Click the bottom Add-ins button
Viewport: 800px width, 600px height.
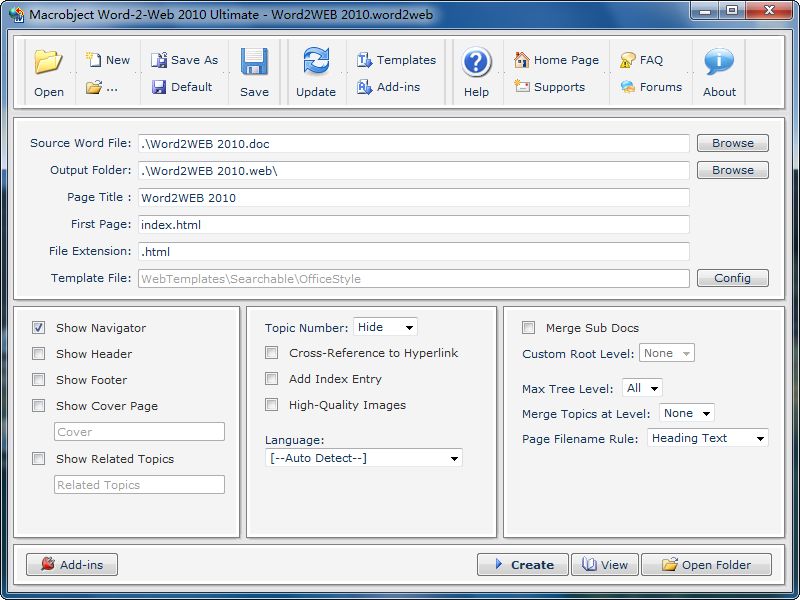tap(72, 564)
